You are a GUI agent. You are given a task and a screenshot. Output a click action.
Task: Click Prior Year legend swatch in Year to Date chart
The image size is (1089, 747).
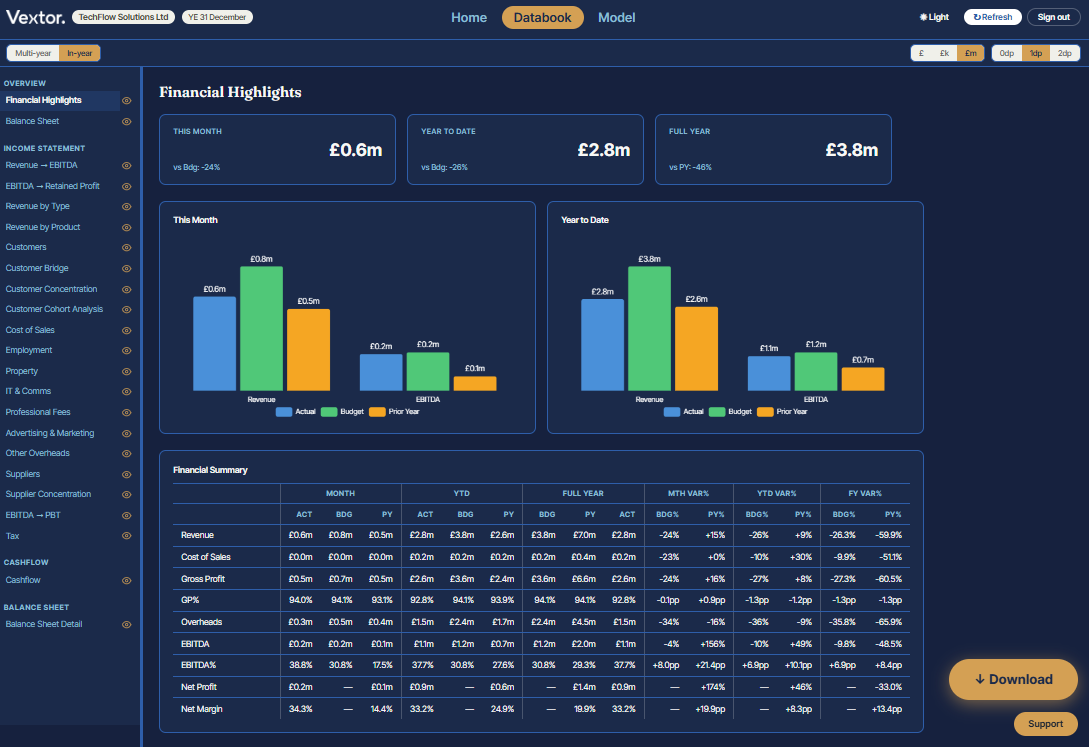(x=765, y=412)
